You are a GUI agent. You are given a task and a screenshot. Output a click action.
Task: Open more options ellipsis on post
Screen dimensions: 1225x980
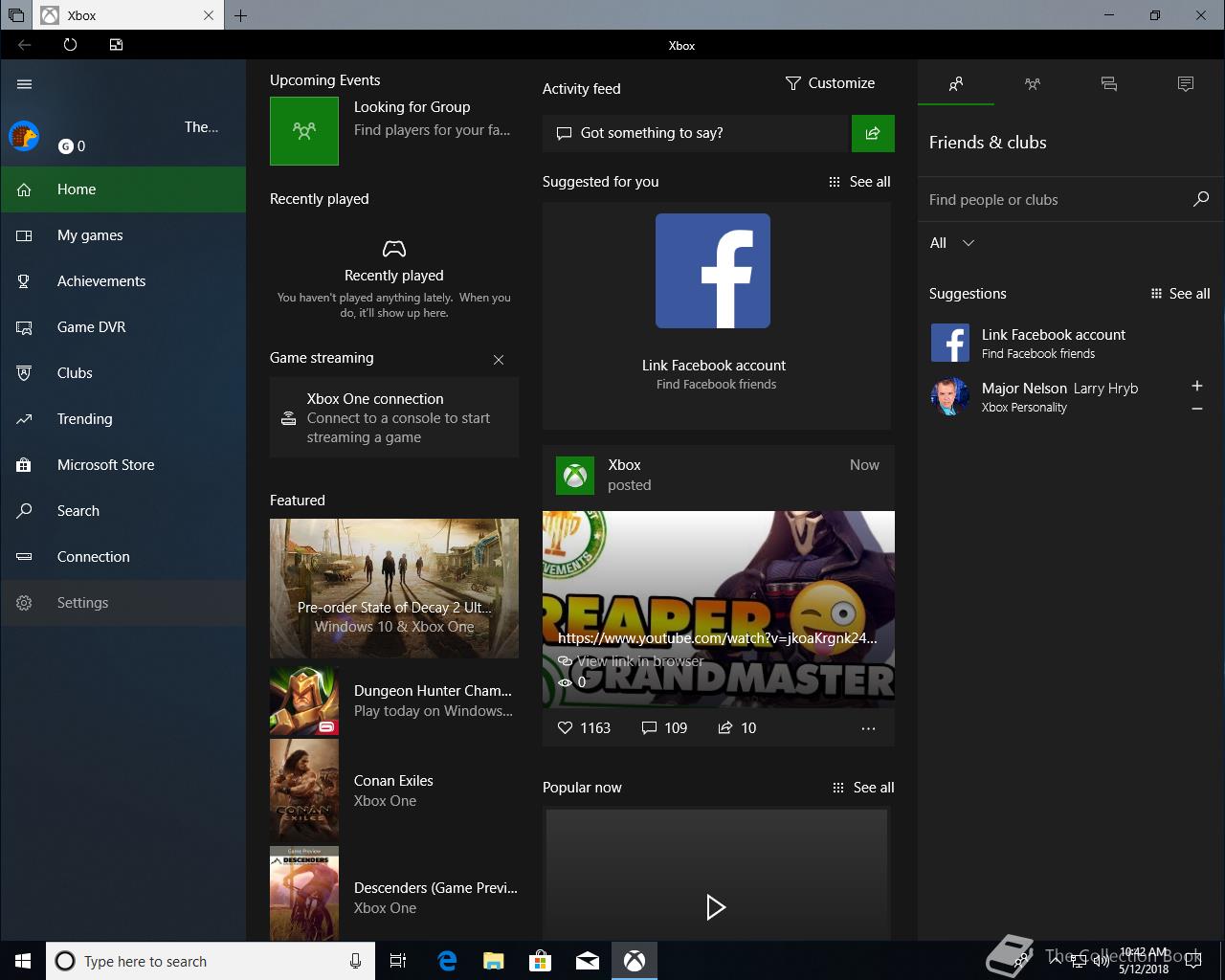(868, 728)
